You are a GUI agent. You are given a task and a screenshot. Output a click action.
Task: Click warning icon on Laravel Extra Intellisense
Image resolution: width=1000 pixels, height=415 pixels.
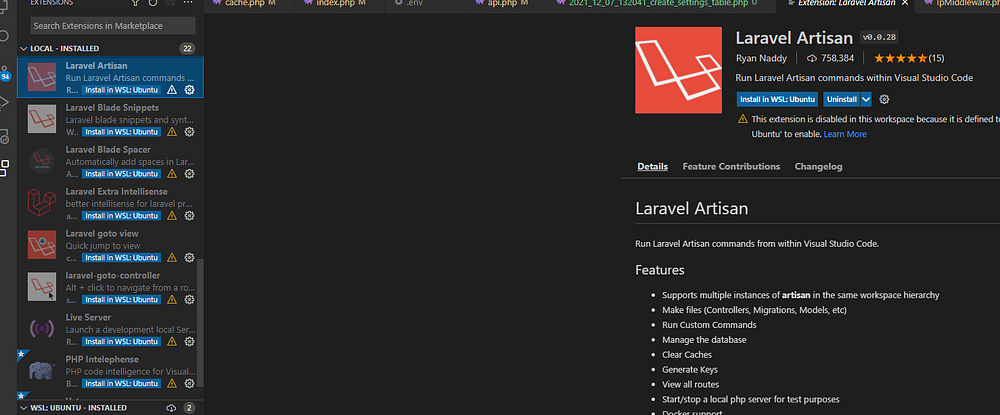click(x=172, y=215)
